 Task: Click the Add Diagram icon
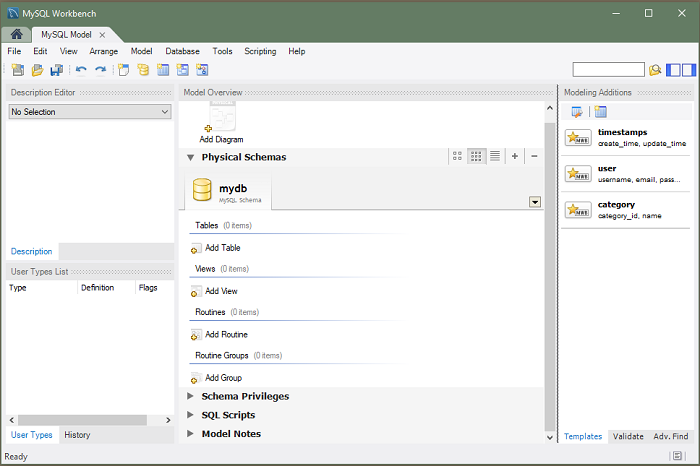(221, 121)
